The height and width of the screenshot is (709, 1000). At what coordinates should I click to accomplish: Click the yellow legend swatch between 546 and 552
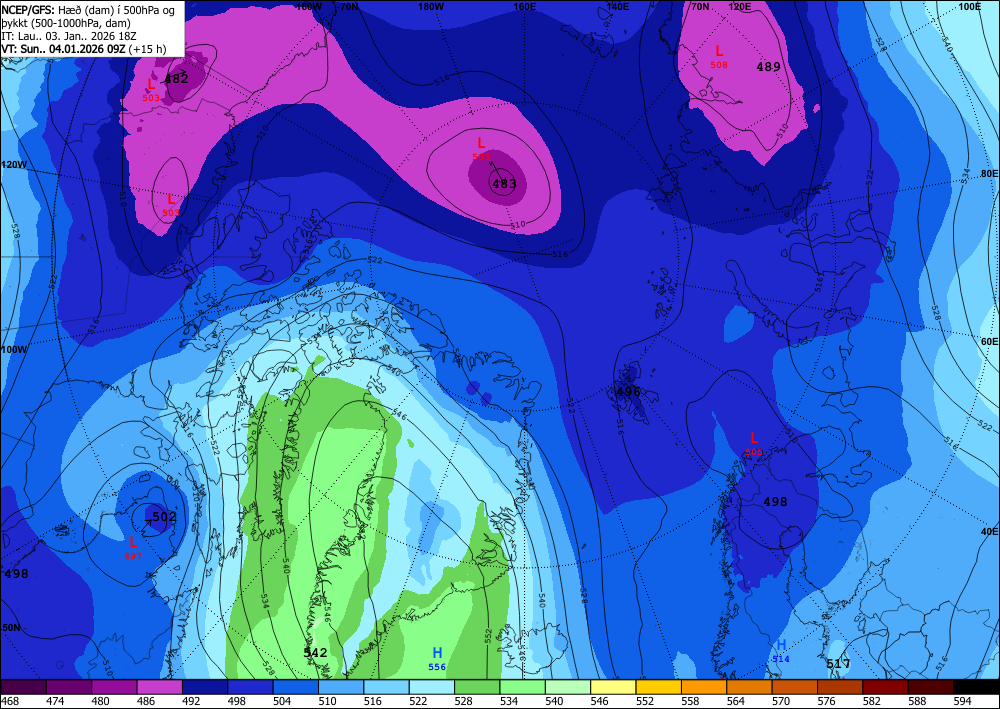614,687
